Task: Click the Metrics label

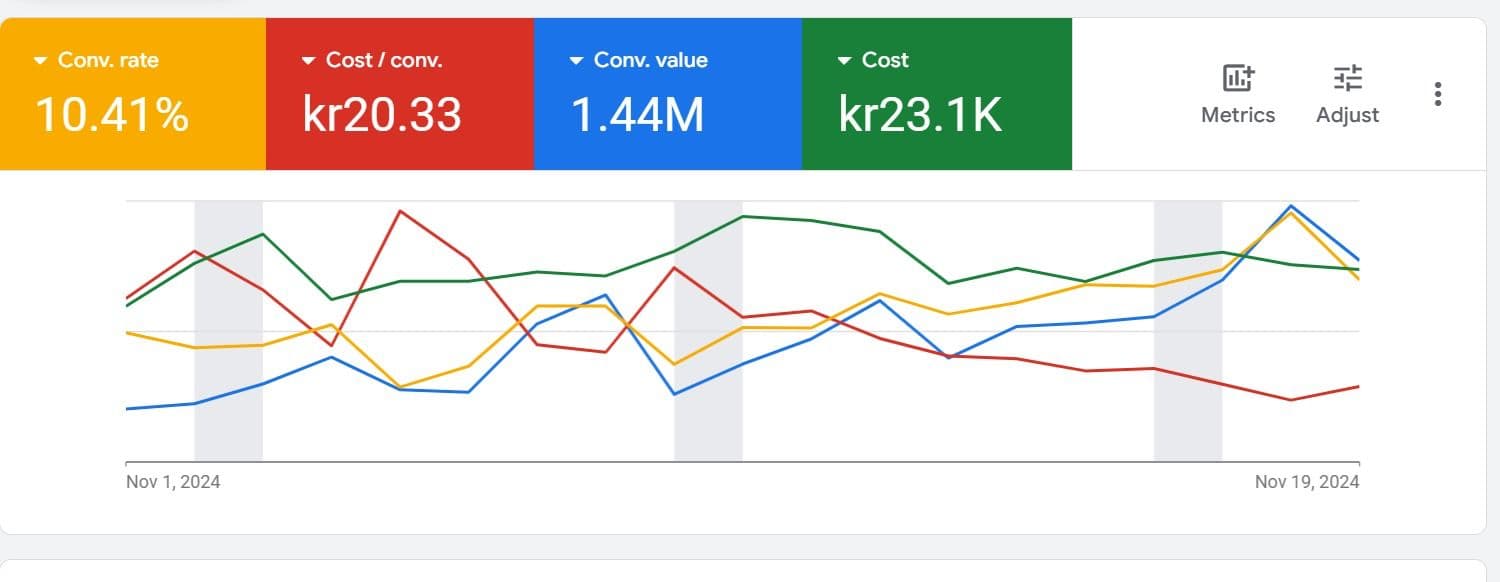Action: [x=1238, y=115]
